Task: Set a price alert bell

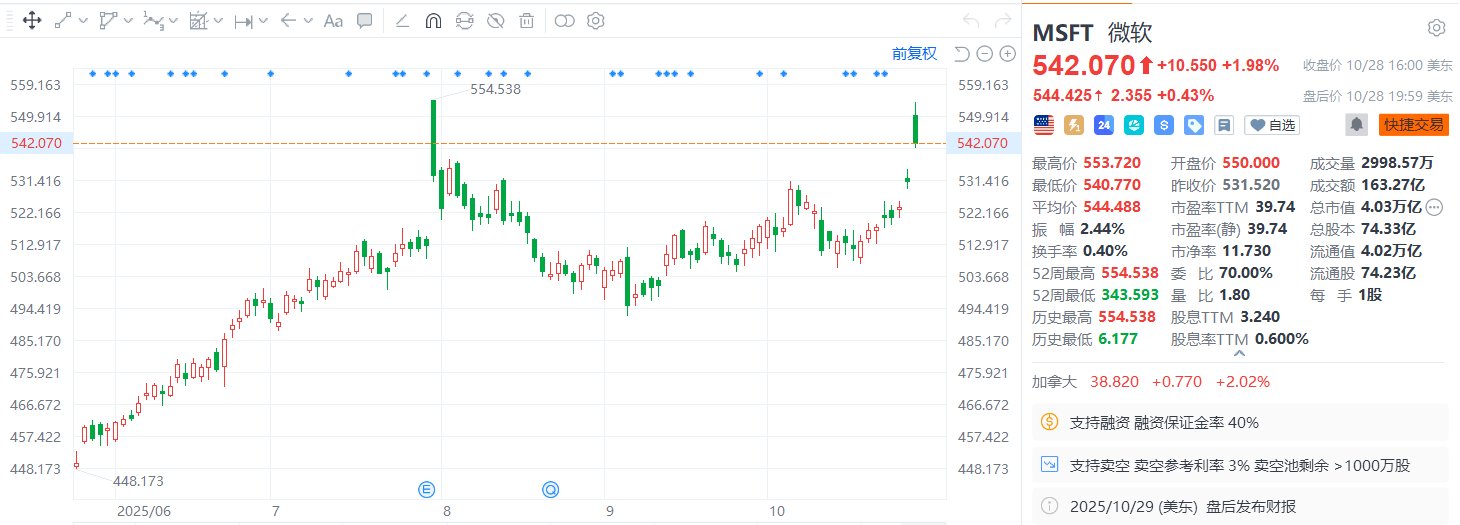Action: click(x=1357, y=125)
